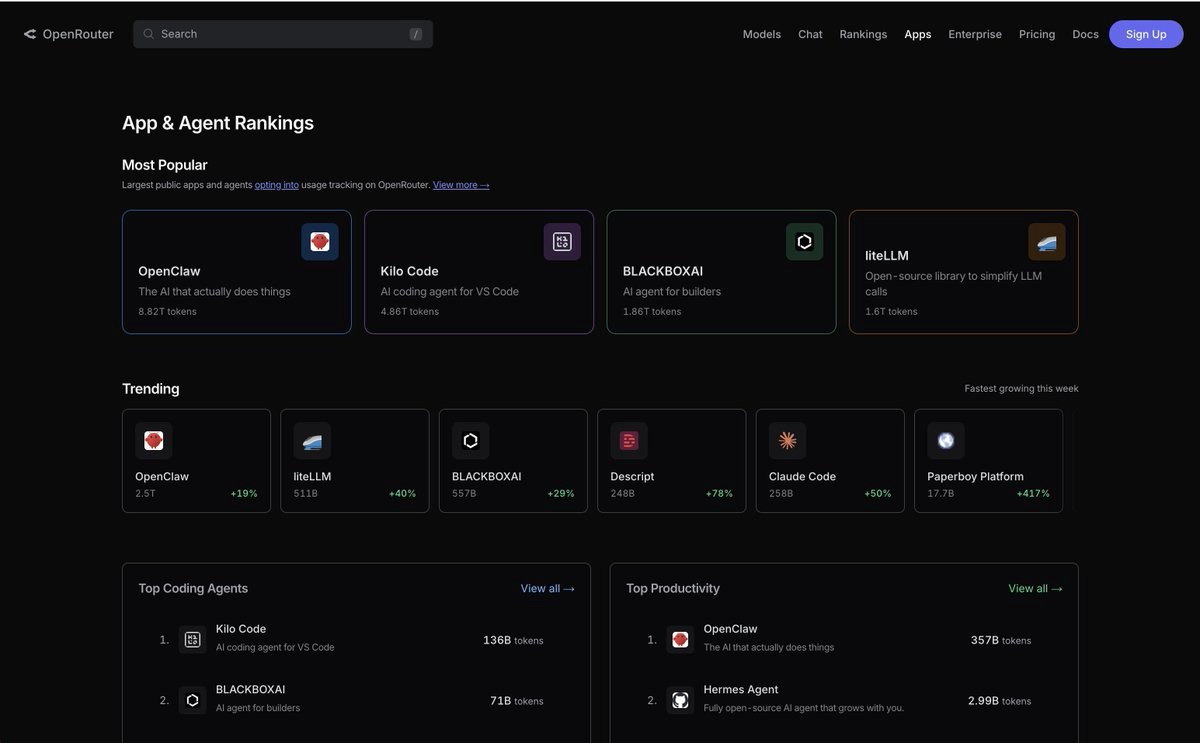
Task: Click the '+417%' growth value for Paperboy Platform
Action: tap(1033, 494)
